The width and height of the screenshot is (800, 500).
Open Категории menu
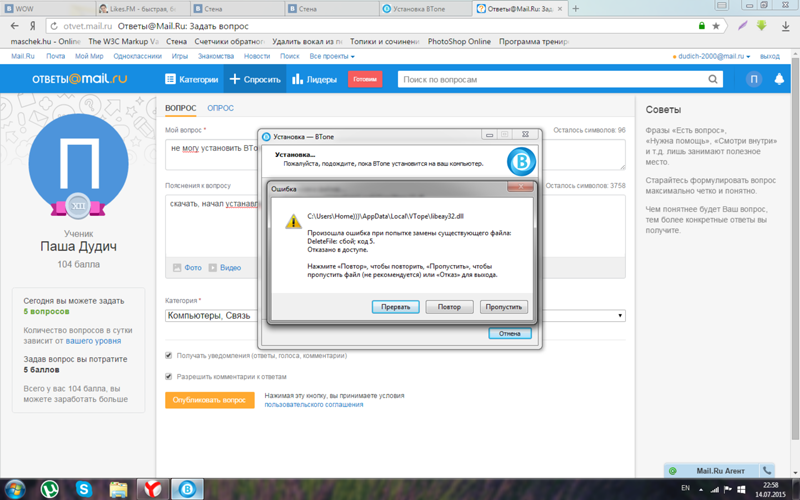pyautogui.click(x=191, y=79)
